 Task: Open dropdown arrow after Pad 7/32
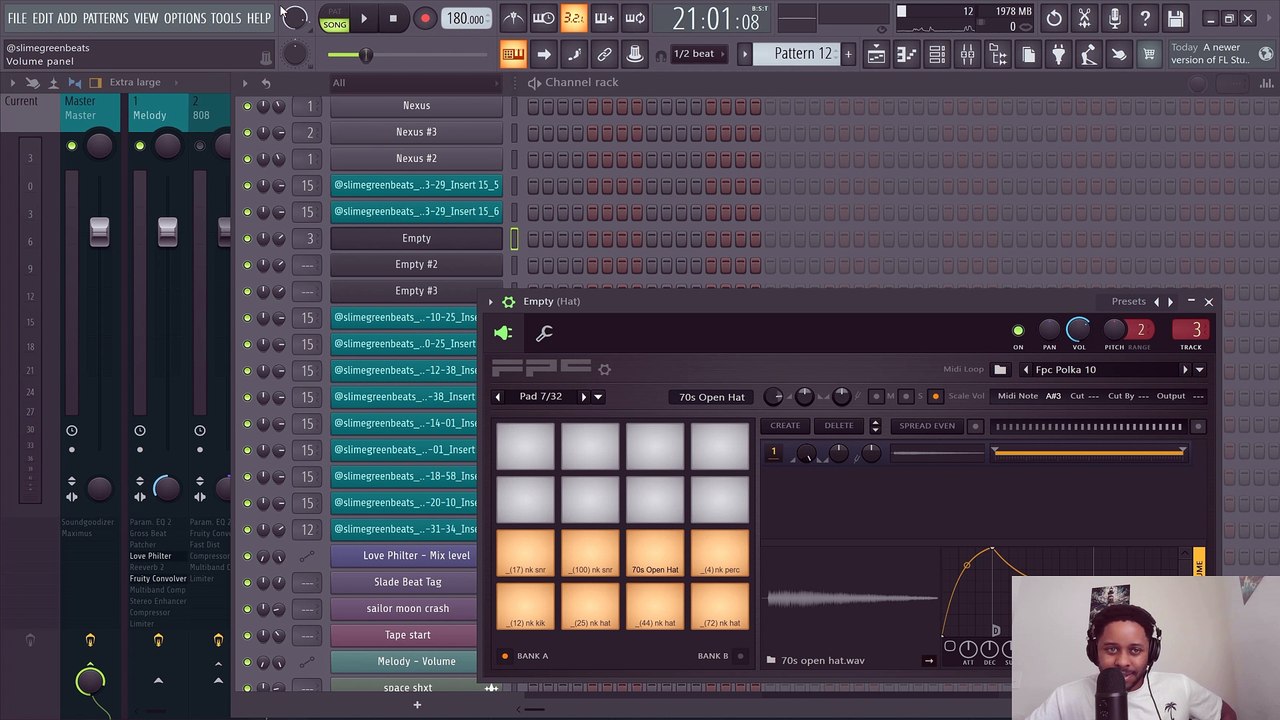(598, 397)
